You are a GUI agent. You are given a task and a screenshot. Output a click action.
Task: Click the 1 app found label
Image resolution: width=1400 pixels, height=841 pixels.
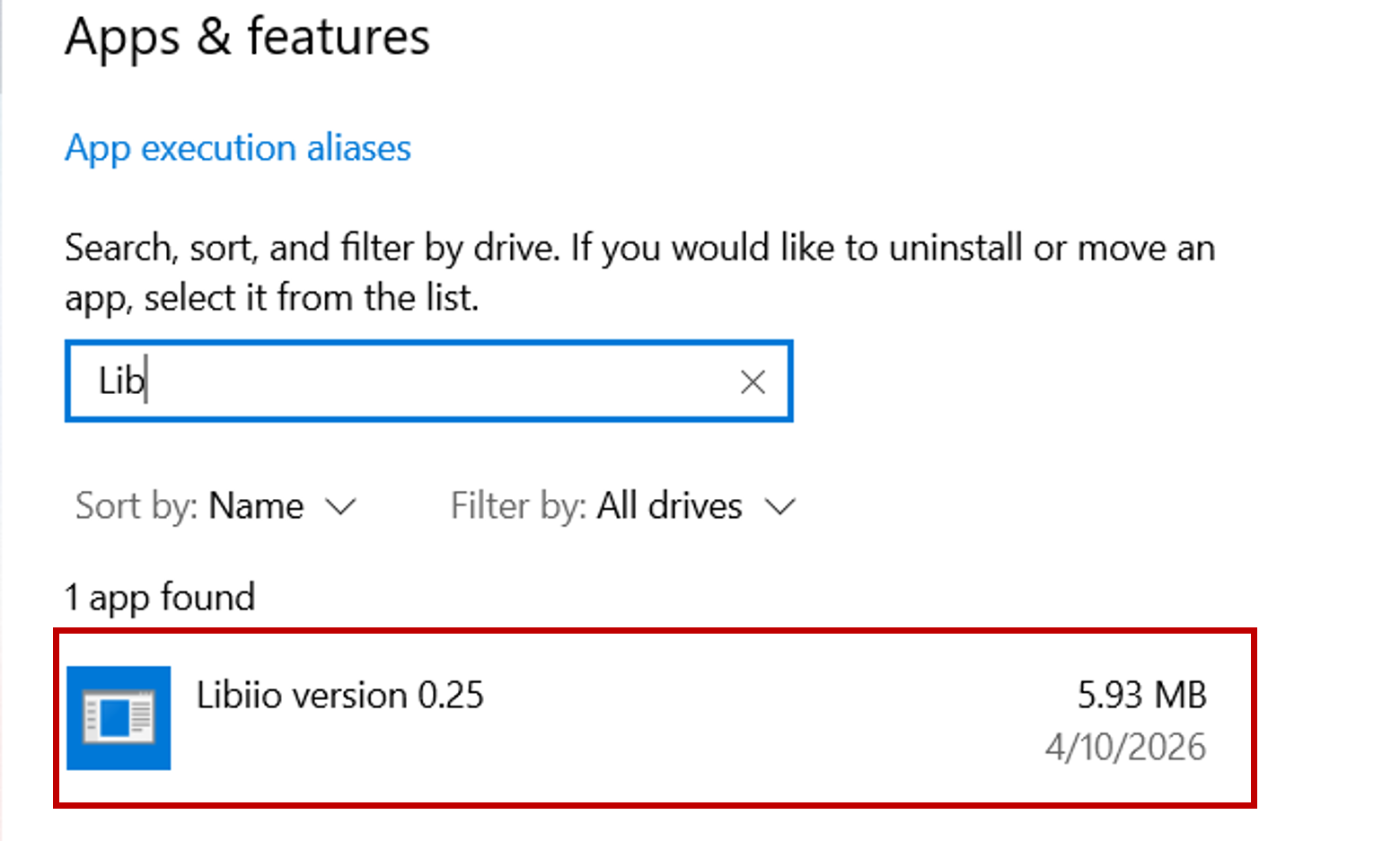coord(160,598)
